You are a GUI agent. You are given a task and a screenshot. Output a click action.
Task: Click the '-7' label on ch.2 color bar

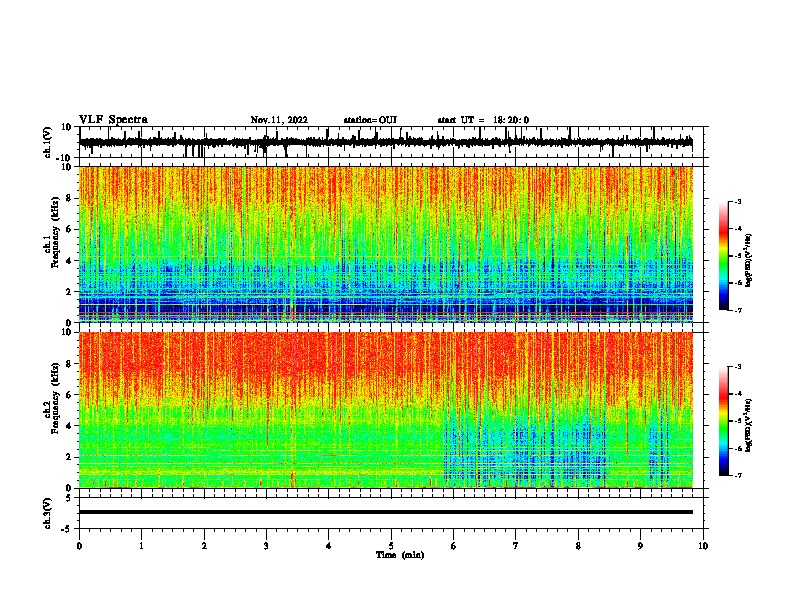(737, 475)
